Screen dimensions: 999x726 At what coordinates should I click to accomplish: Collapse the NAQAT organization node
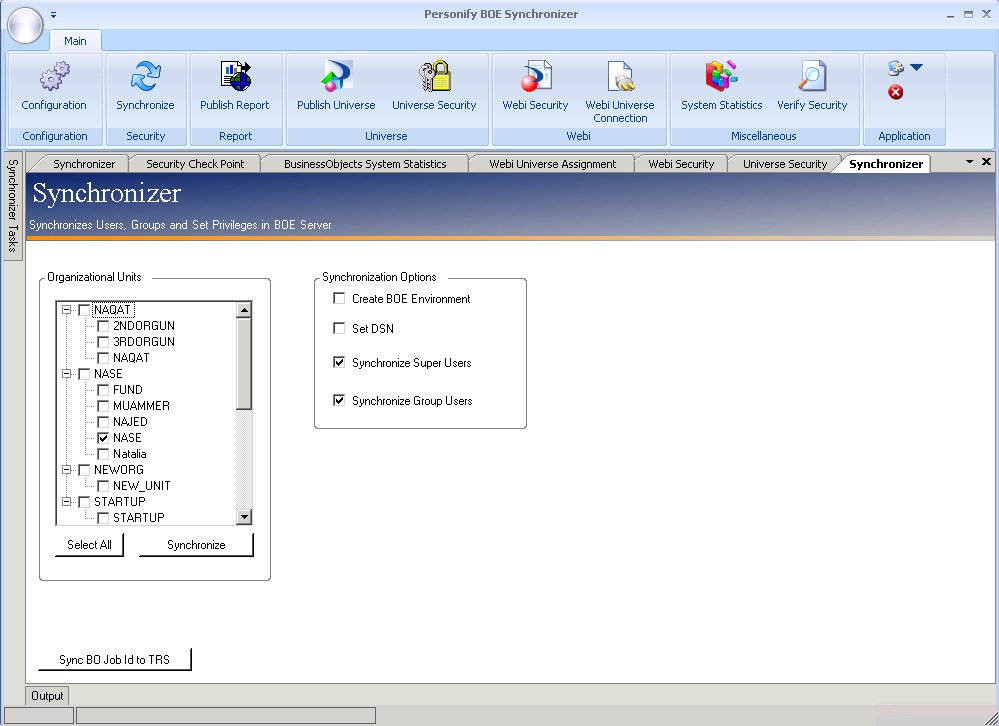67,310
